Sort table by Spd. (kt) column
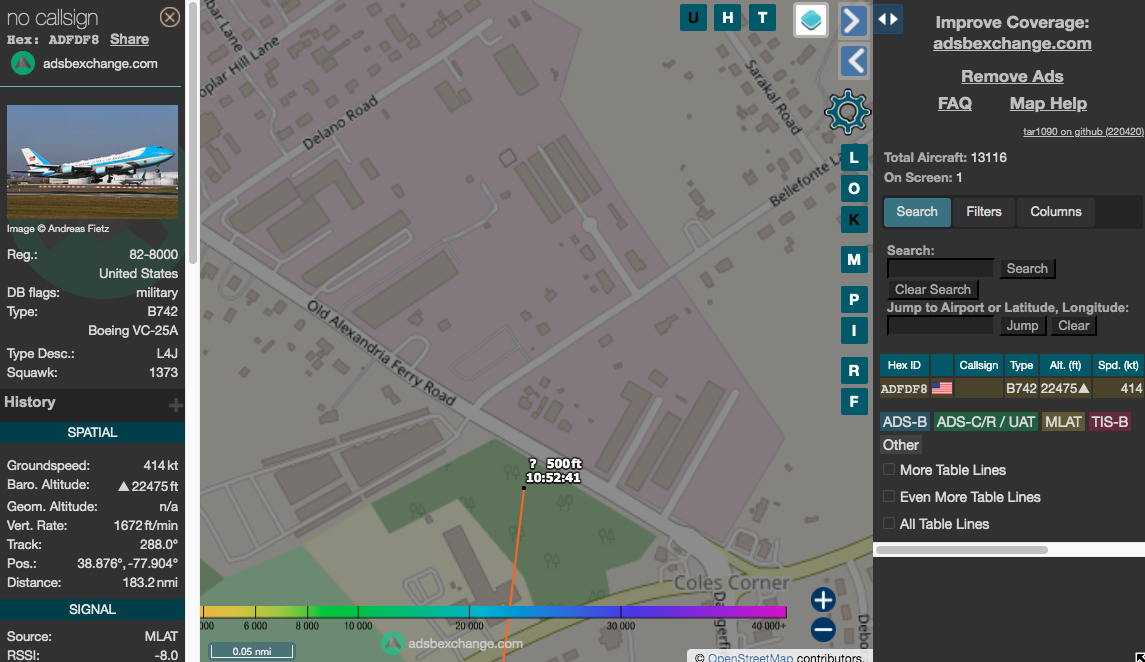 (1118, 365)
